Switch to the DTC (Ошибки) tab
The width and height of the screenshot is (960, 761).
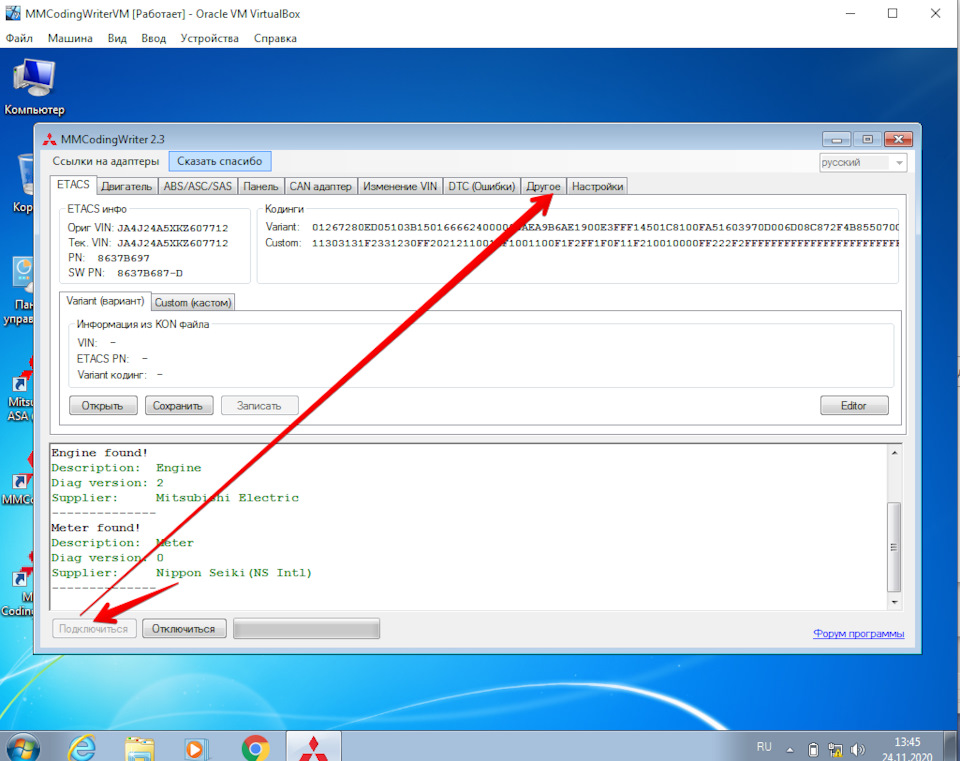(x=482, y=186)
